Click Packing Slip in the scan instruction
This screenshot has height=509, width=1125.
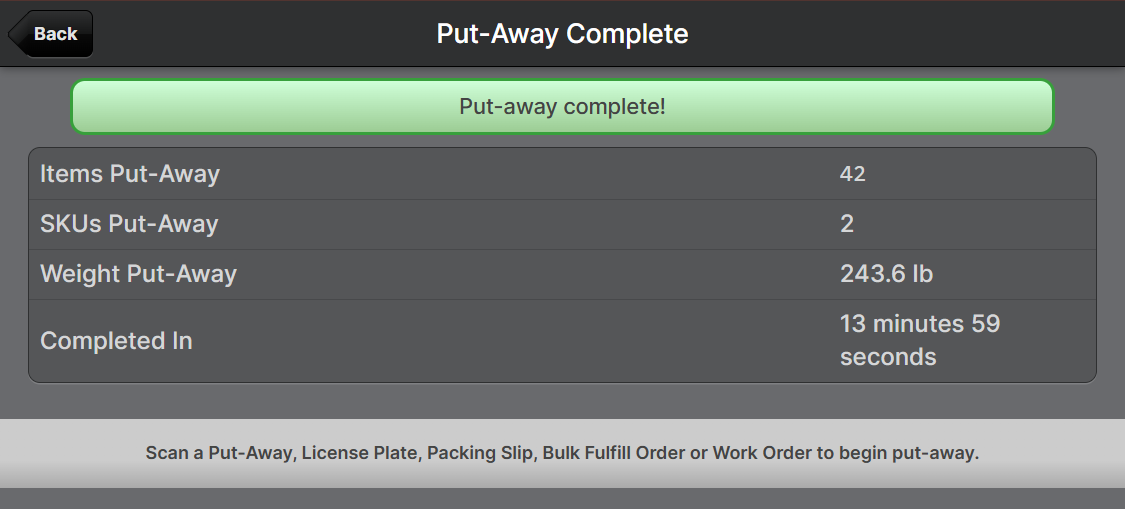tap(481, 453)
